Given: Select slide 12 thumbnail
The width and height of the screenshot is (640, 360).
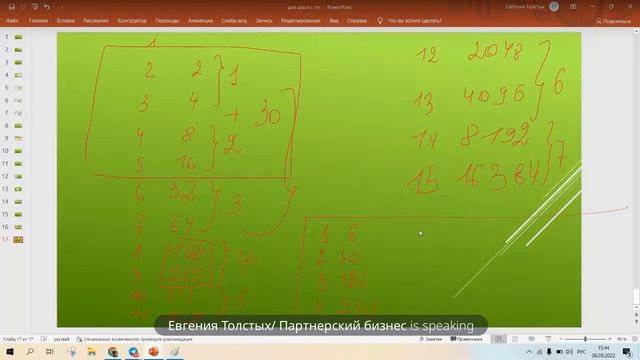Looking at the screenshot, I should pyautogui.click(x=18, y=176).
